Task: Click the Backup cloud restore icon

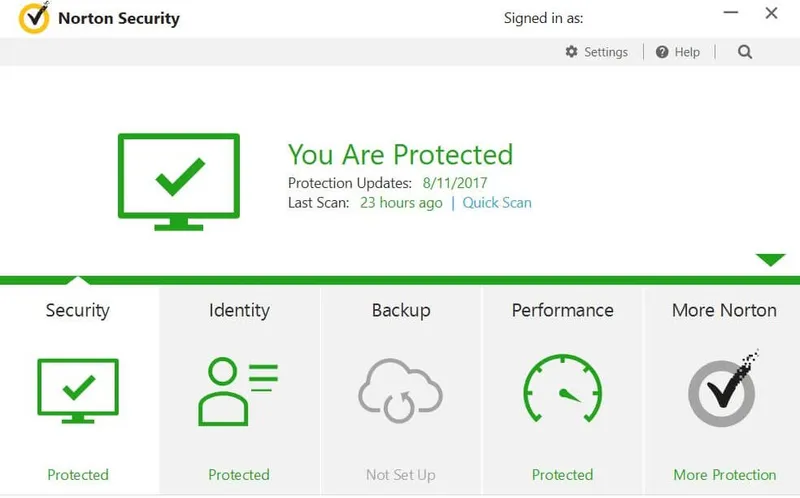Action: pos(401,391)
